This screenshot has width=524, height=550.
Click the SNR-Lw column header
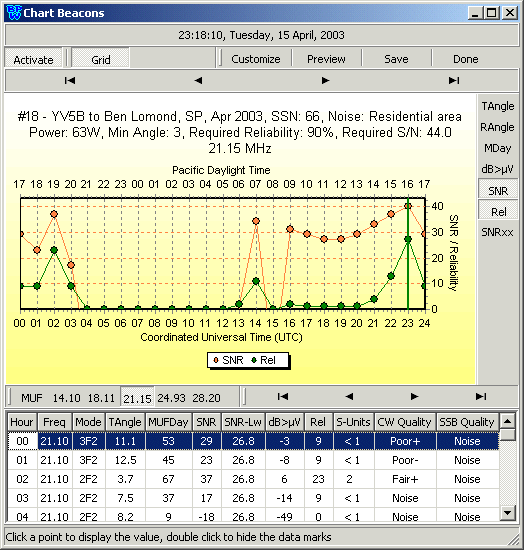pyautogui.click(x=243, y=422)
